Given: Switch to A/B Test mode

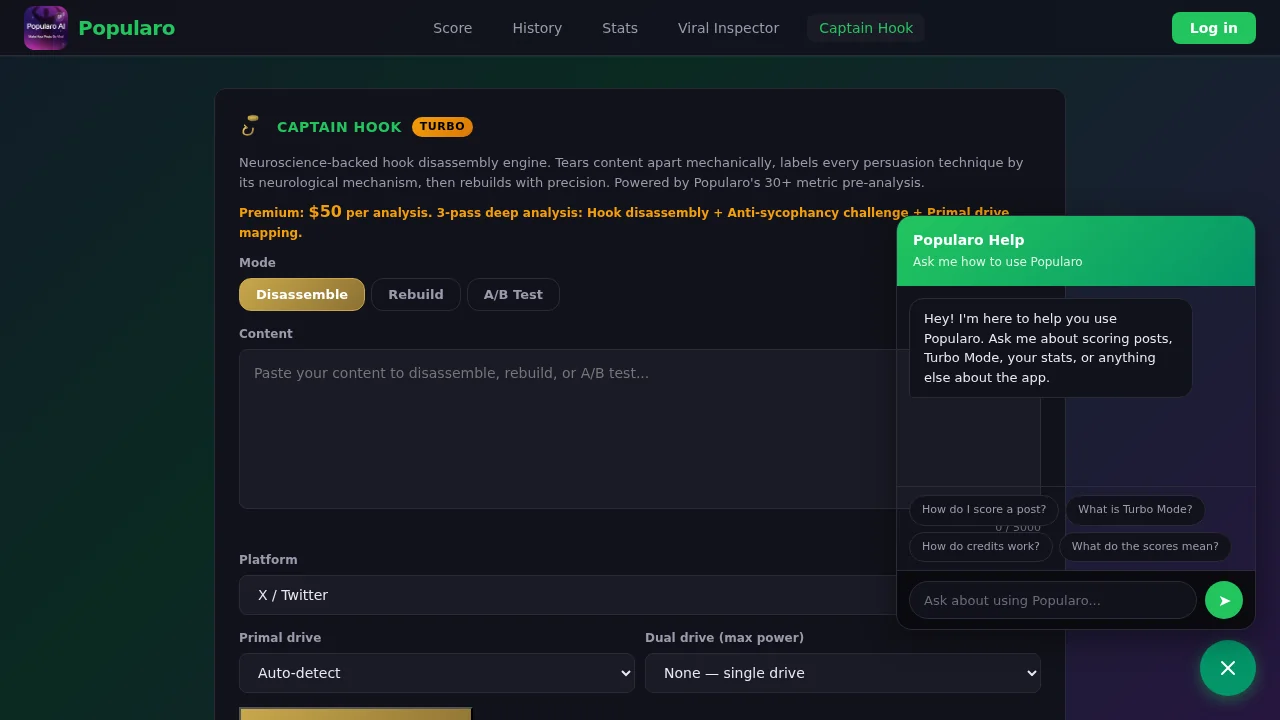Looking at the screenshot, I should 513,294.
